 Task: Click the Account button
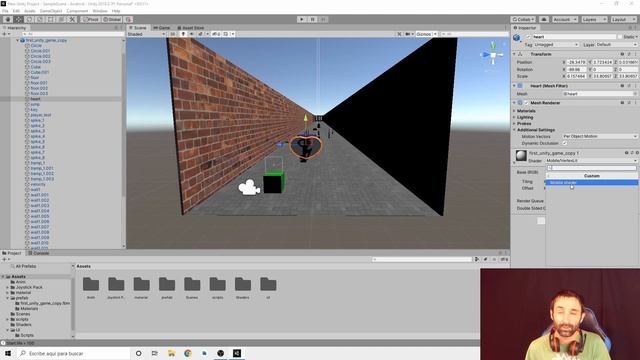(564, 19)
